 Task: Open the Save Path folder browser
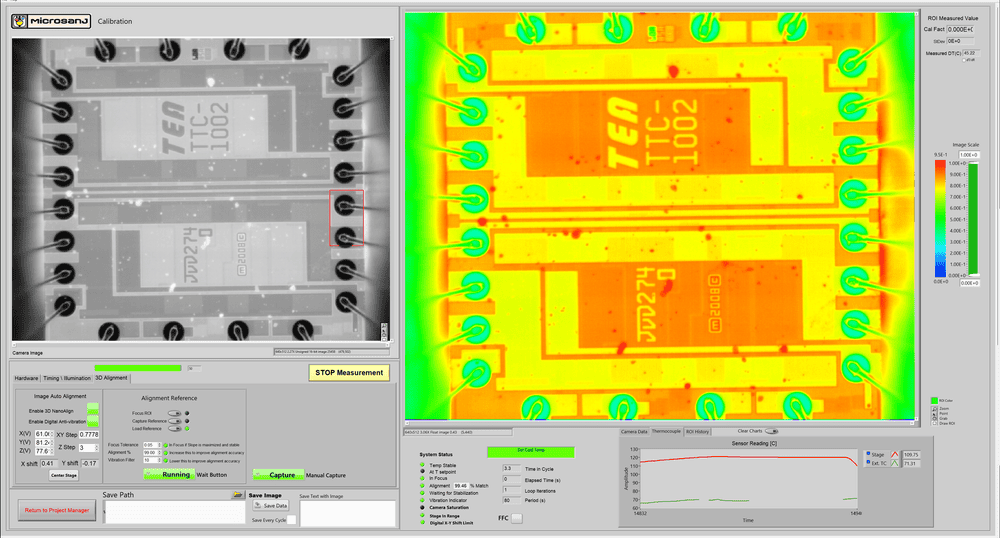point(238,495)
